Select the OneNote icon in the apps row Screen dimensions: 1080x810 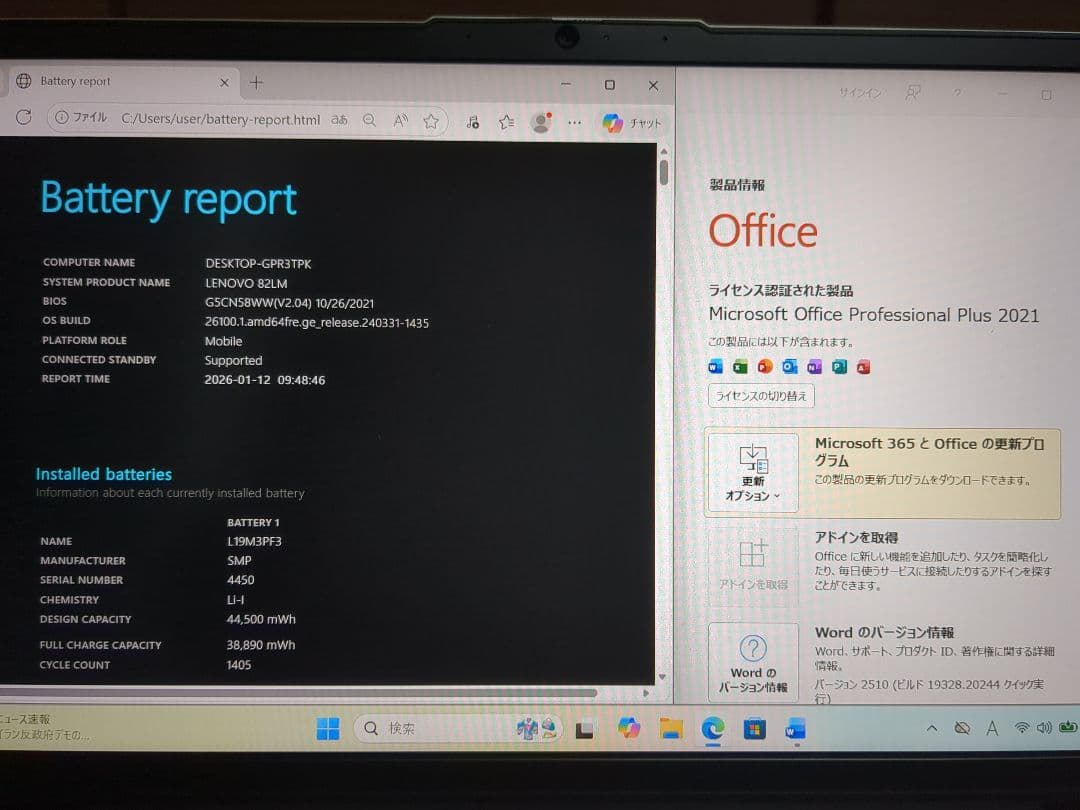pos(813,367)
